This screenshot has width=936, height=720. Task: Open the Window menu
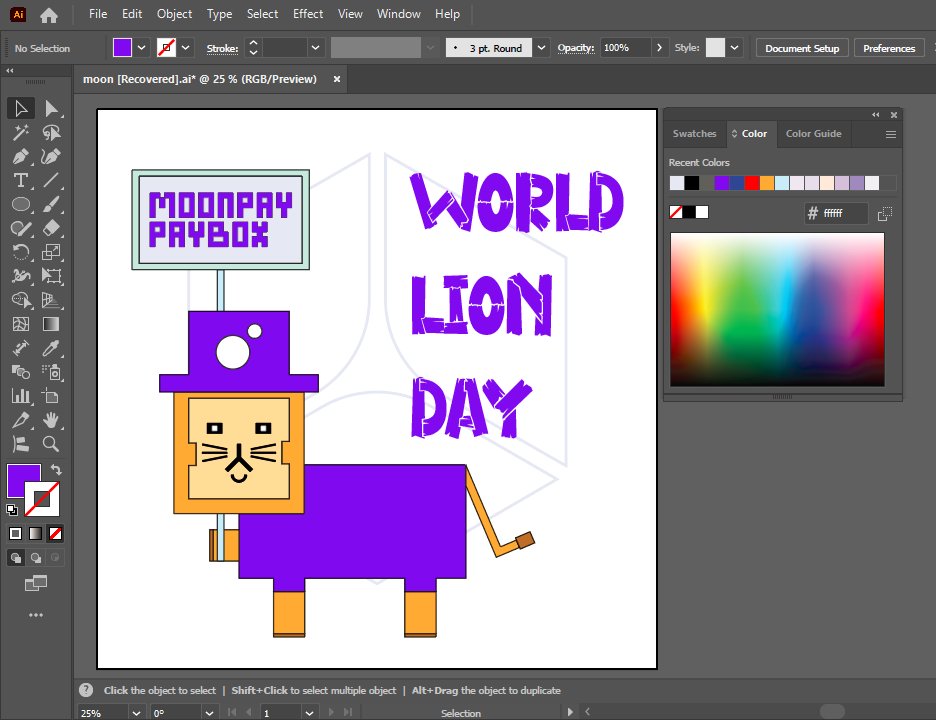(399, 14)
